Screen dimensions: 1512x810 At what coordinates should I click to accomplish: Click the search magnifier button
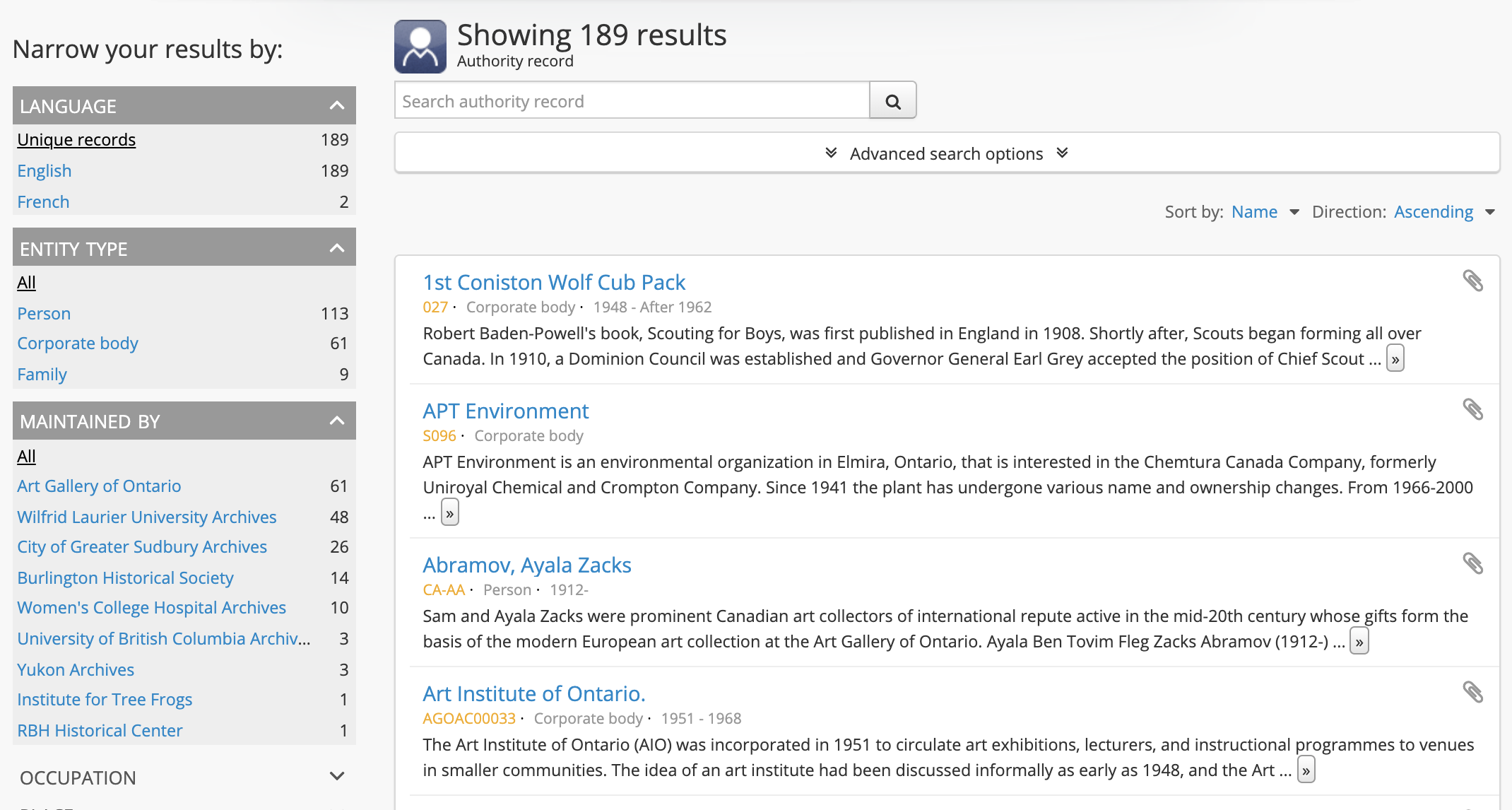point(892,101)
